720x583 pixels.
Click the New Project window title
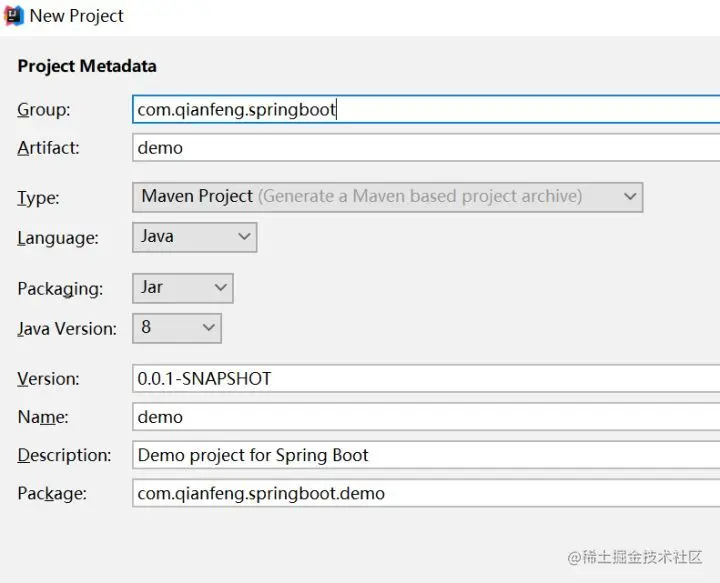77,16
